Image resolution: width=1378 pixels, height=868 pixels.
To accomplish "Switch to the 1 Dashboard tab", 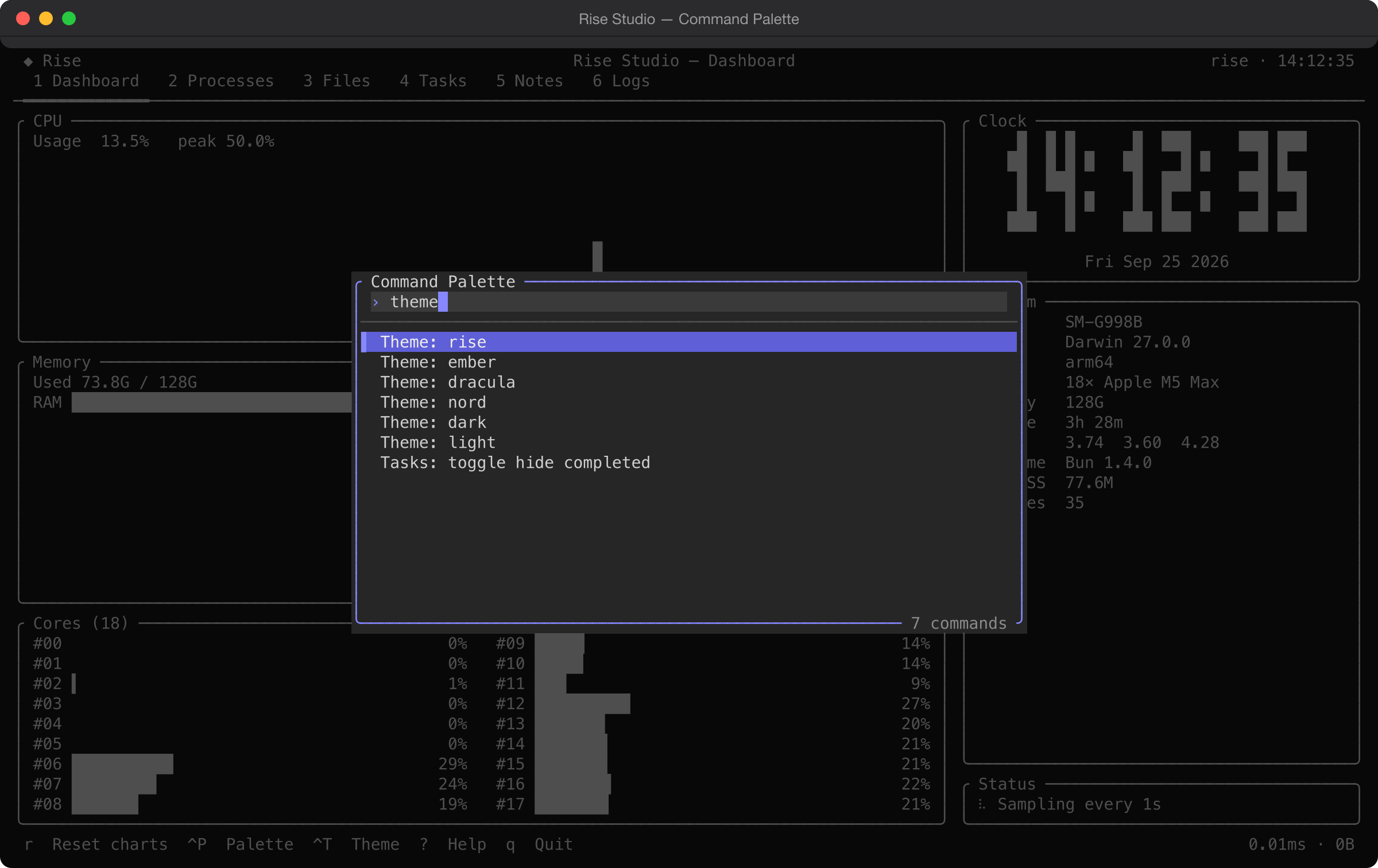I will (86, 81).
